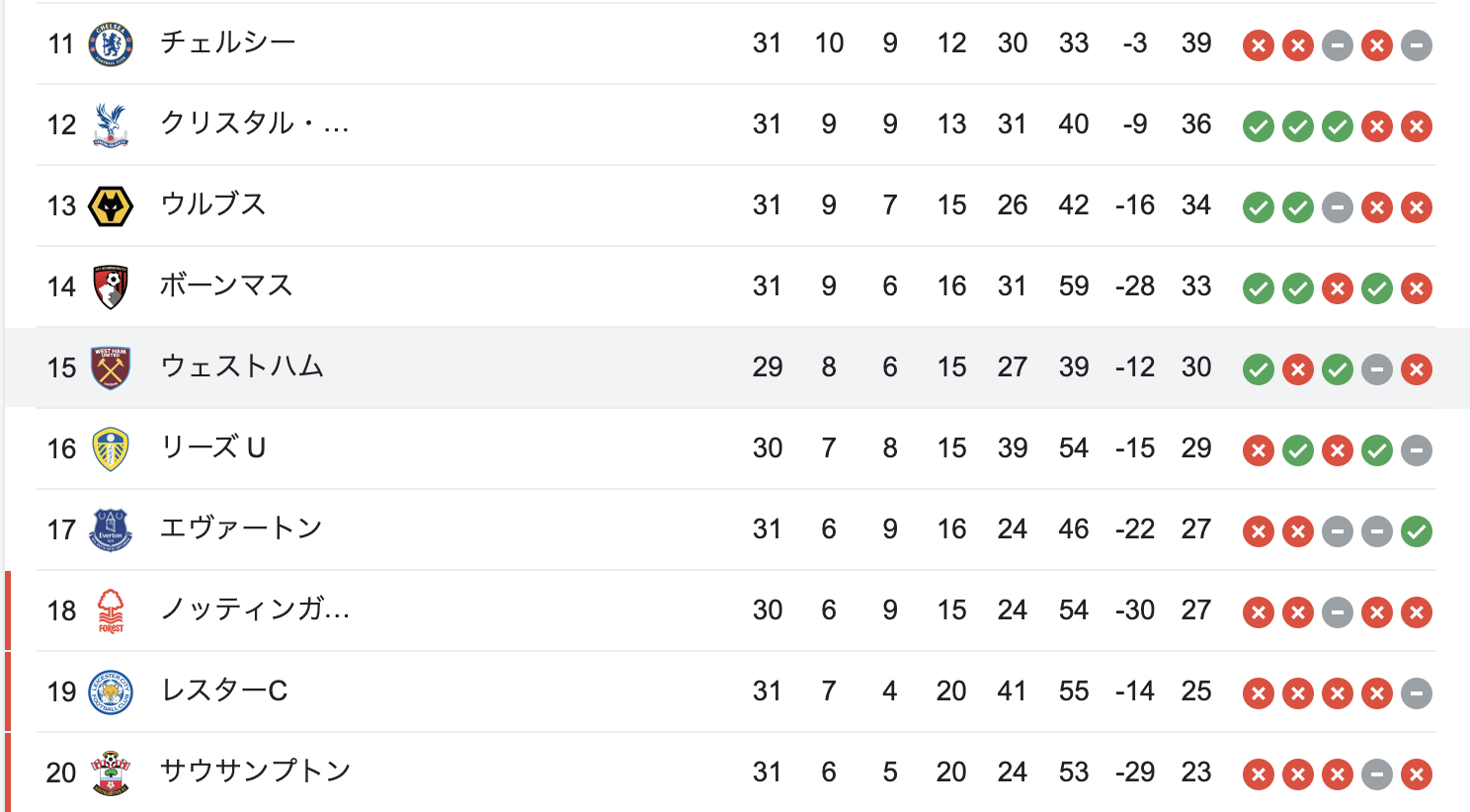This screenshot has width=1470, height=812.
Task: Click Everton's latest green win indicator
Action: pos(1416,531)
